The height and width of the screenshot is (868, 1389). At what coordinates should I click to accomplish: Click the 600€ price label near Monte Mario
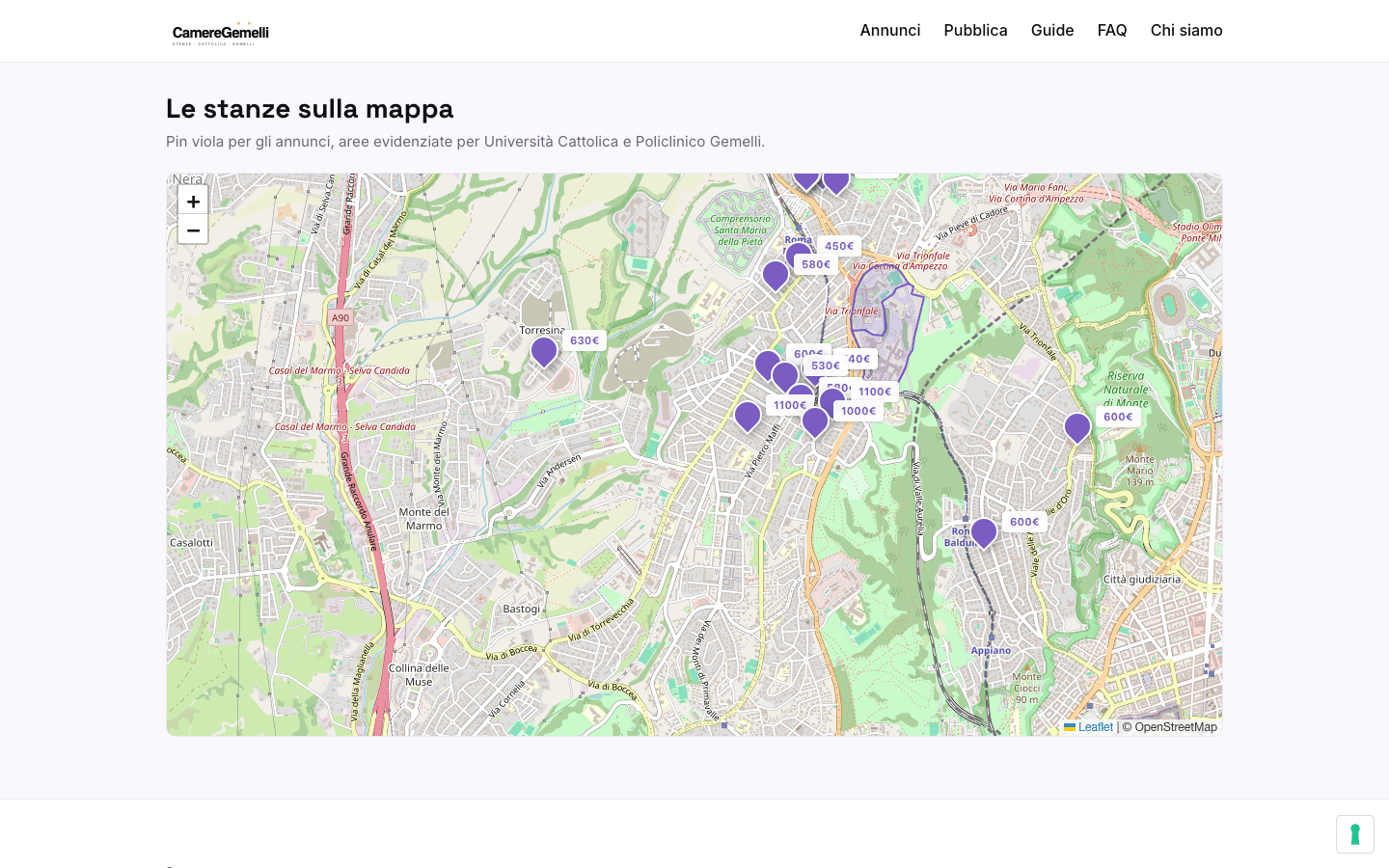coord(1118,417)
